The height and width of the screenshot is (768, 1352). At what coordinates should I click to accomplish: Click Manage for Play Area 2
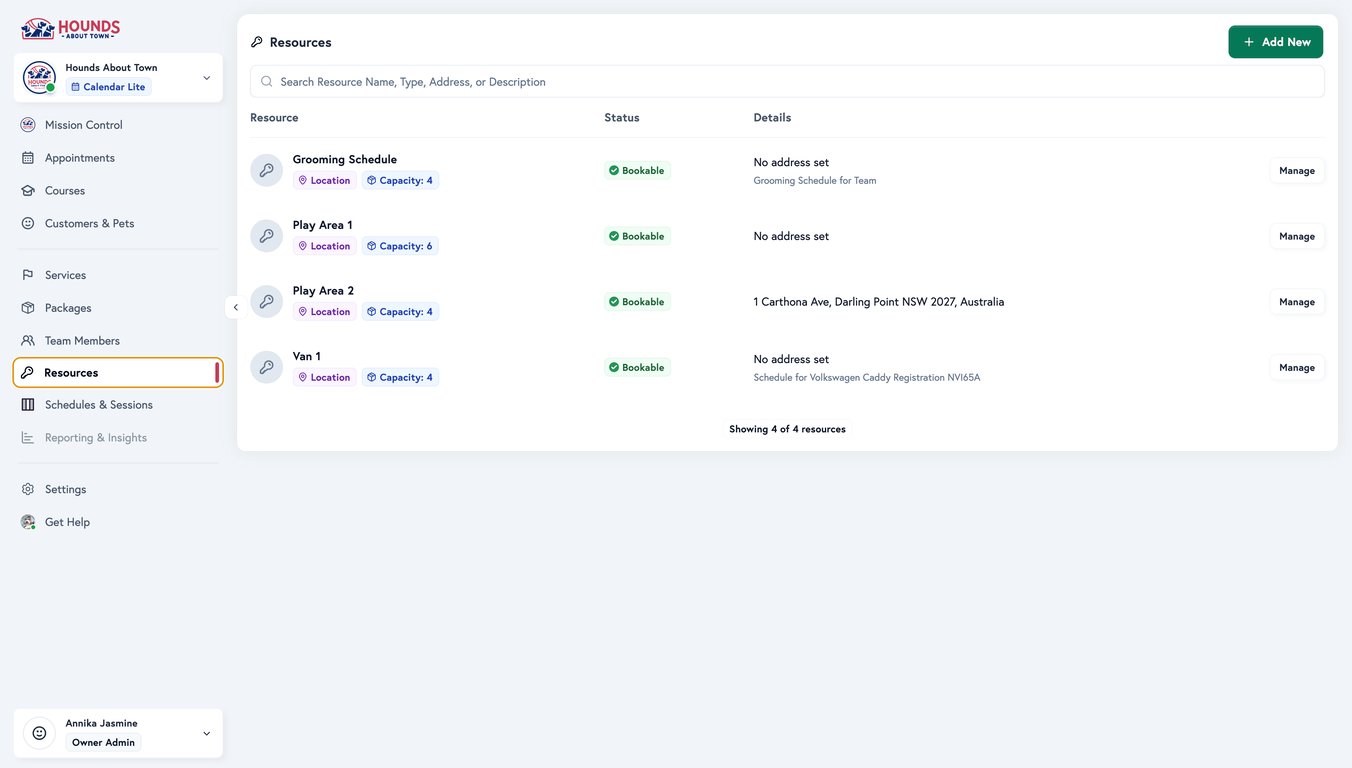[x=1296, y=299]
